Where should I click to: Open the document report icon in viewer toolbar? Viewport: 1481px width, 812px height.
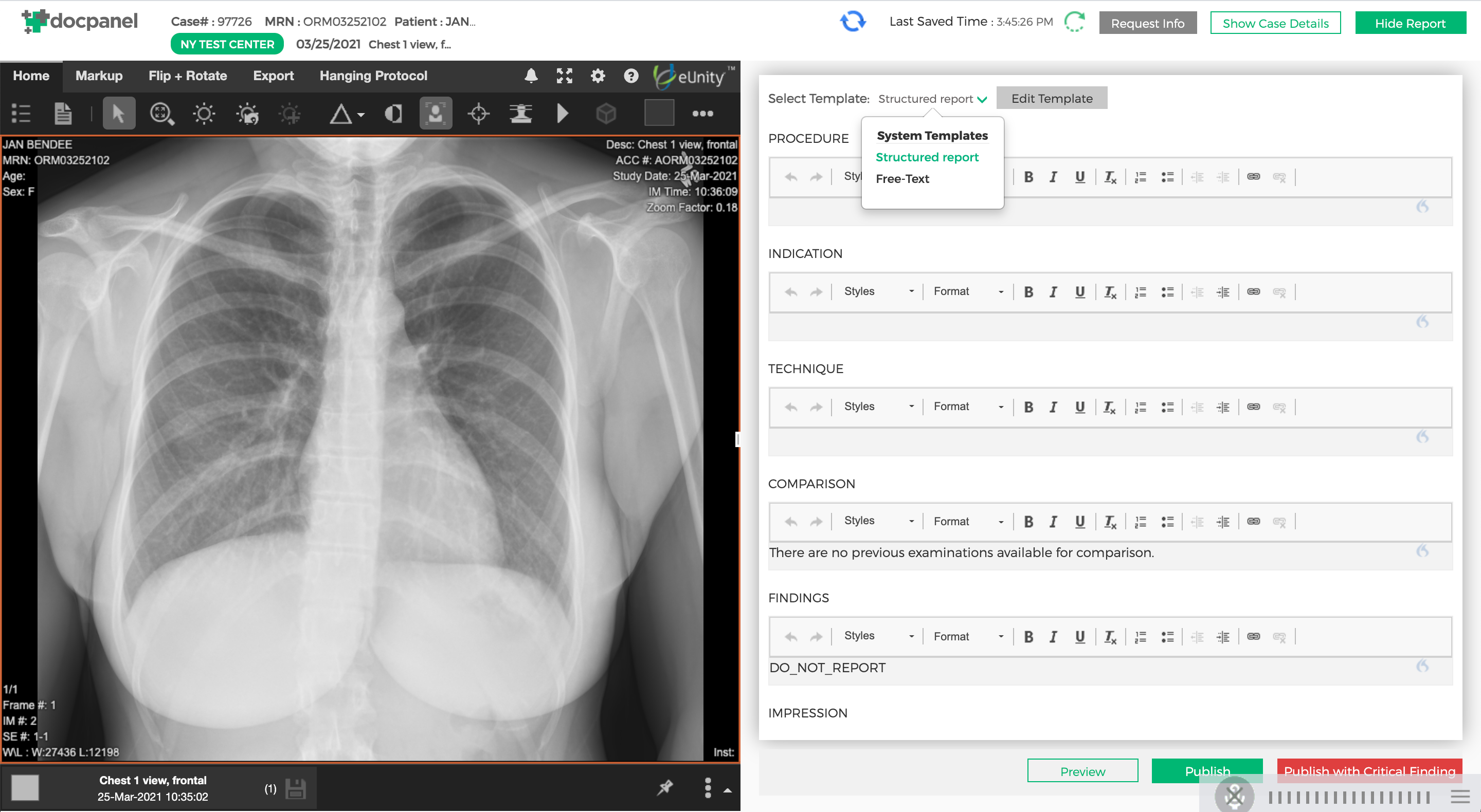[63, 113]
